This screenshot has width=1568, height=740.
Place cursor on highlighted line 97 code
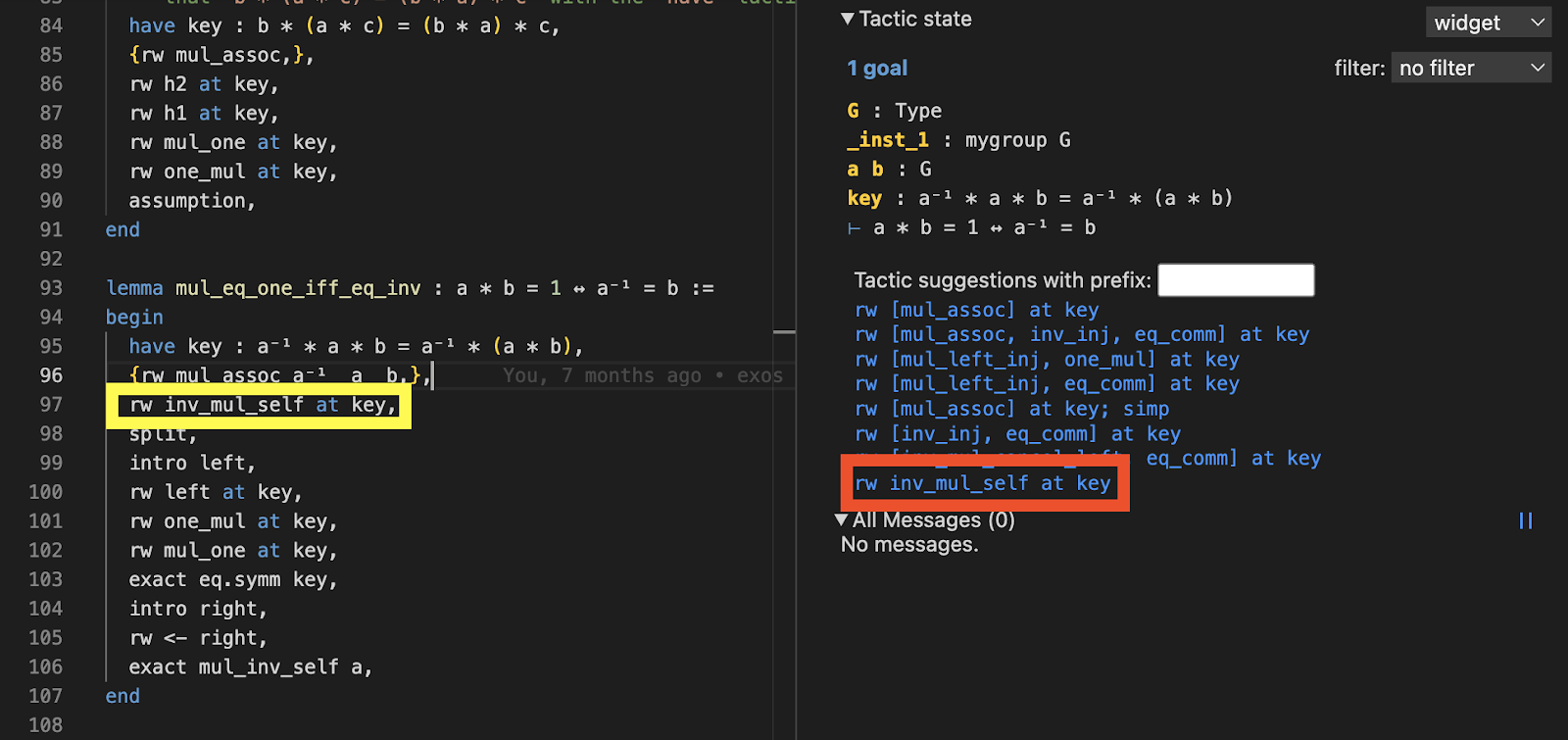pyautogui.click(x=262, y=405)
